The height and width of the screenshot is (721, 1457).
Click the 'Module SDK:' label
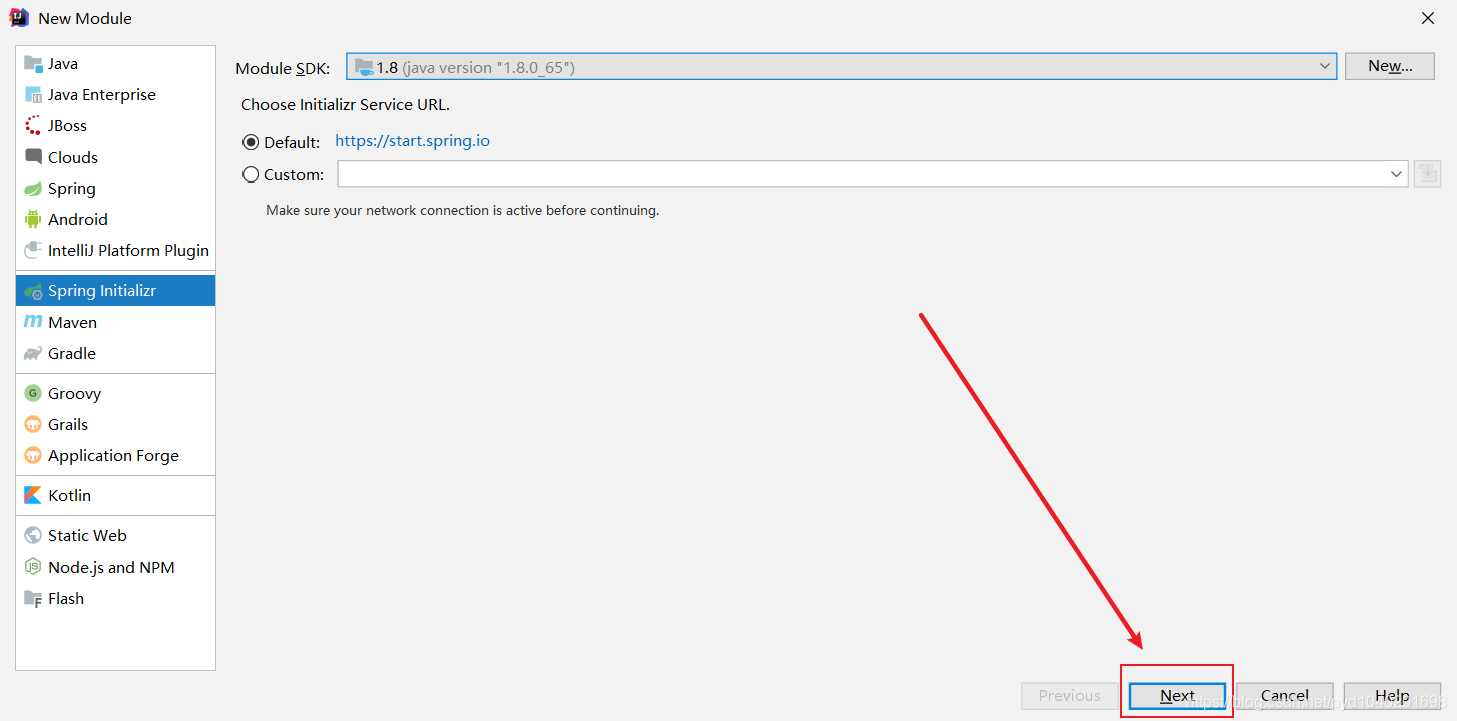pyautogui.click(x=283, y=69)
